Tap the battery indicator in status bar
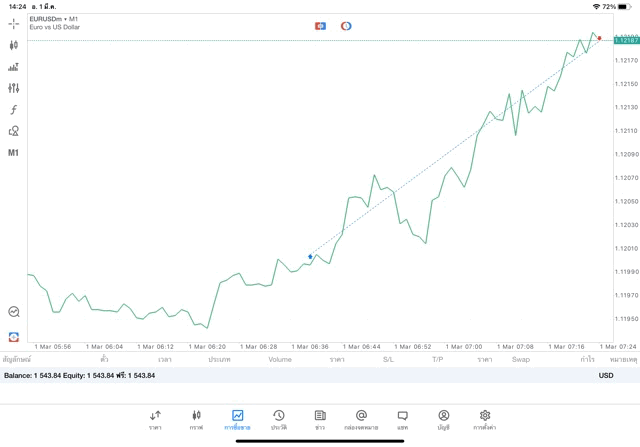640x447 pixels. [x=624, y=7]
